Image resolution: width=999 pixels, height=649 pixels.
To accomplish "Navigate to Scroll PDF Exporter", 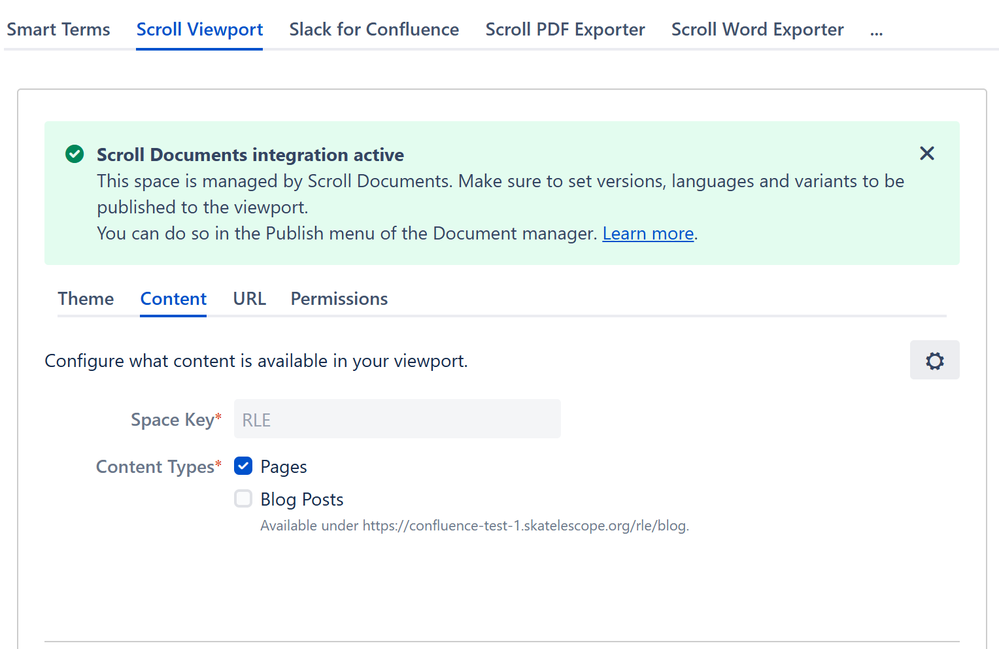I will coord(564,29).
